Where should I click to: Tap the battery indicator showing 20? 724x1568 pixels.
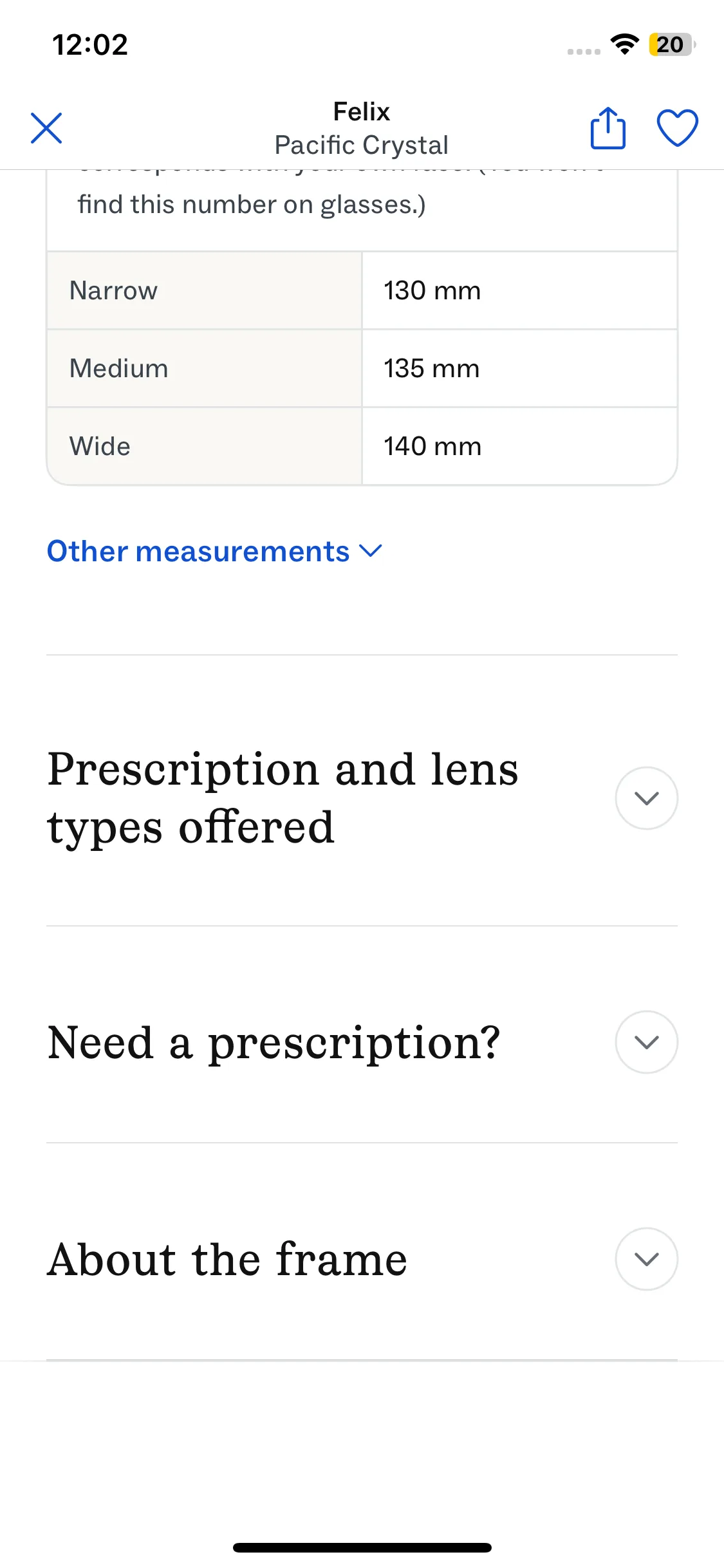tap(671, 44)
